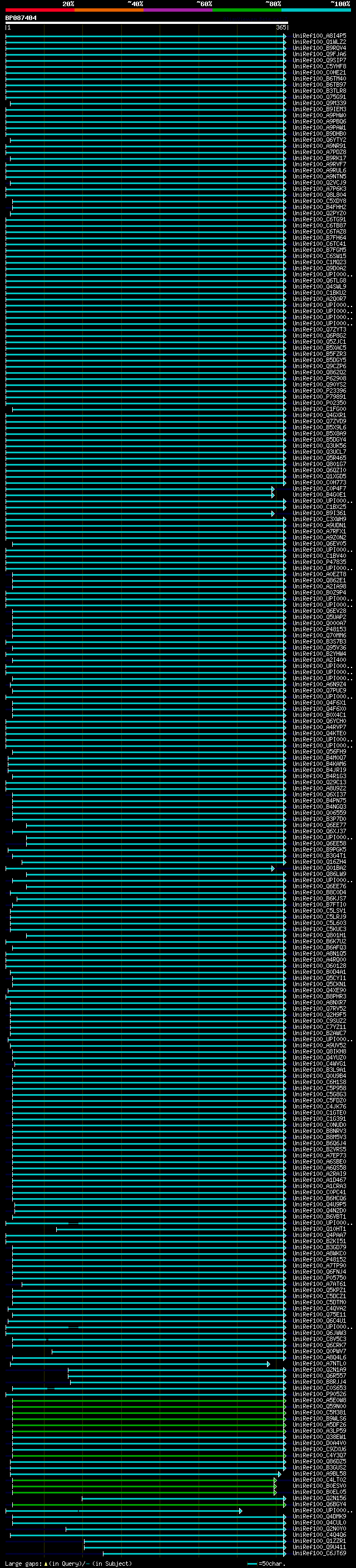The image size is (356, 1568).
Task: Select the UniRef100_B9IEM3 label
Action: (x=319, y=109)
